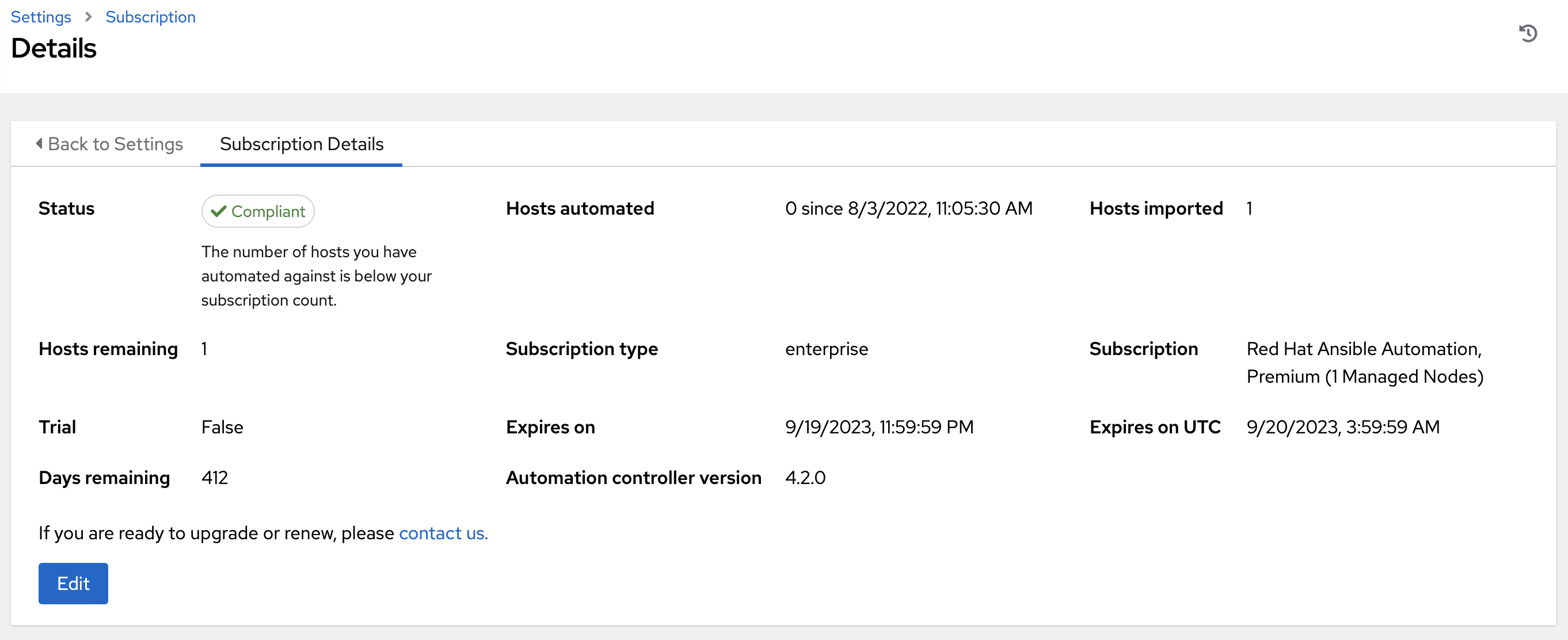
Task: Click the 4.2.0 controller version value
Action: coord(805,478)
